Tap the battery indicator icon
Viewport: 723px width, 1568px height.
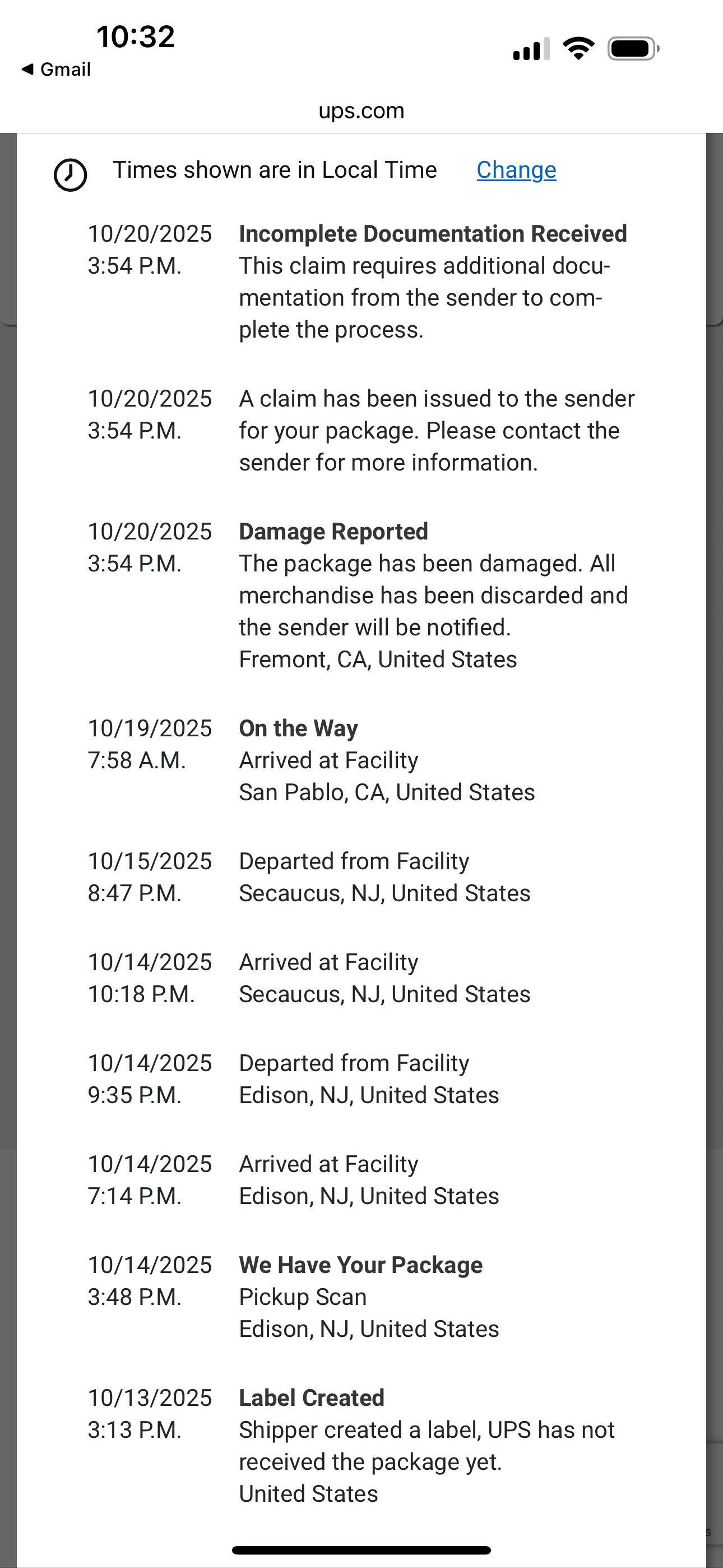pyautogui.click(x=633, y=49)
